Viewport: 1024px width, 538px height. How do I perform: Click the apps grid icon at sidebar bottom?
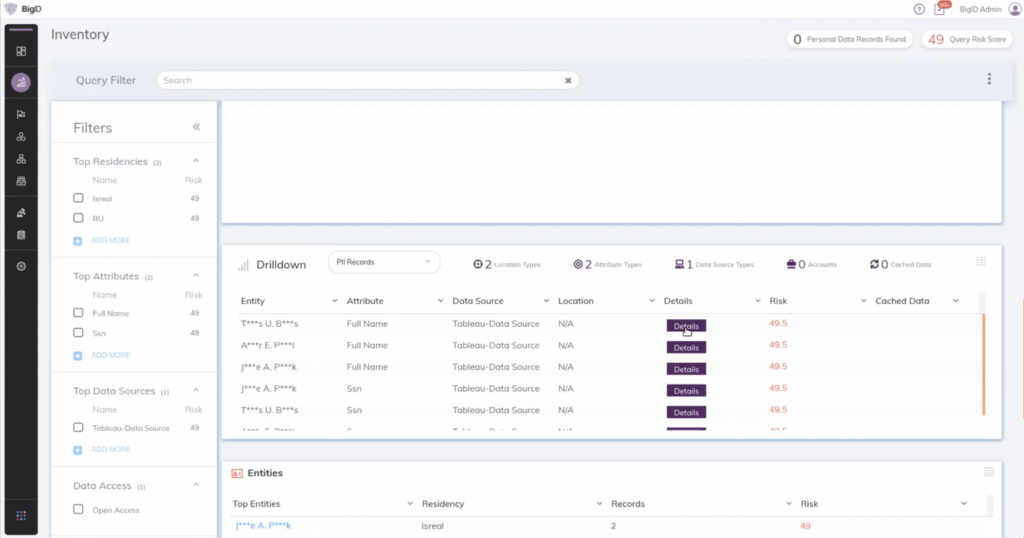click(21, 516)
